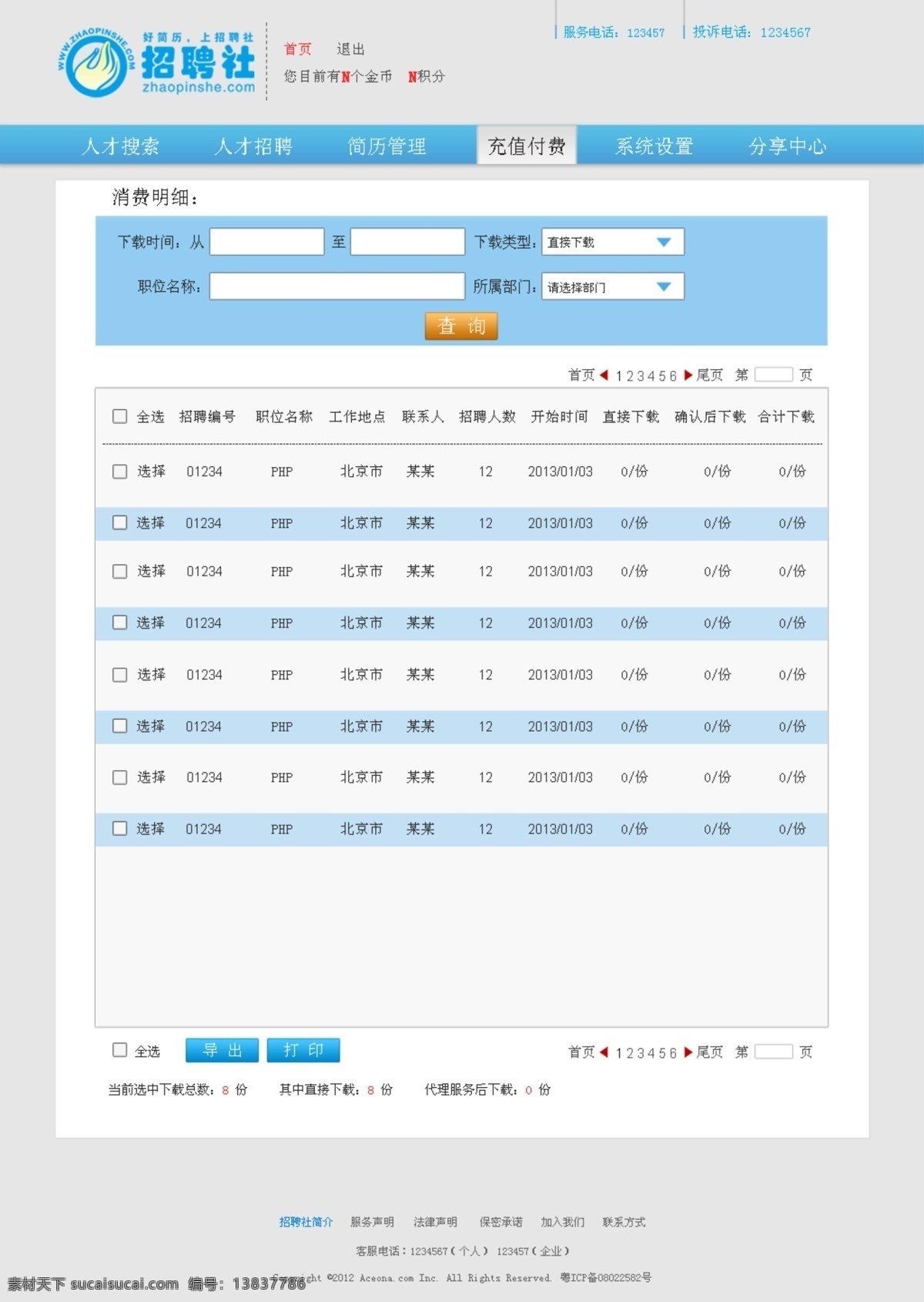
Task: Tick the 选择 checkbox in the eighth row
Action: (x=119, y=828)
